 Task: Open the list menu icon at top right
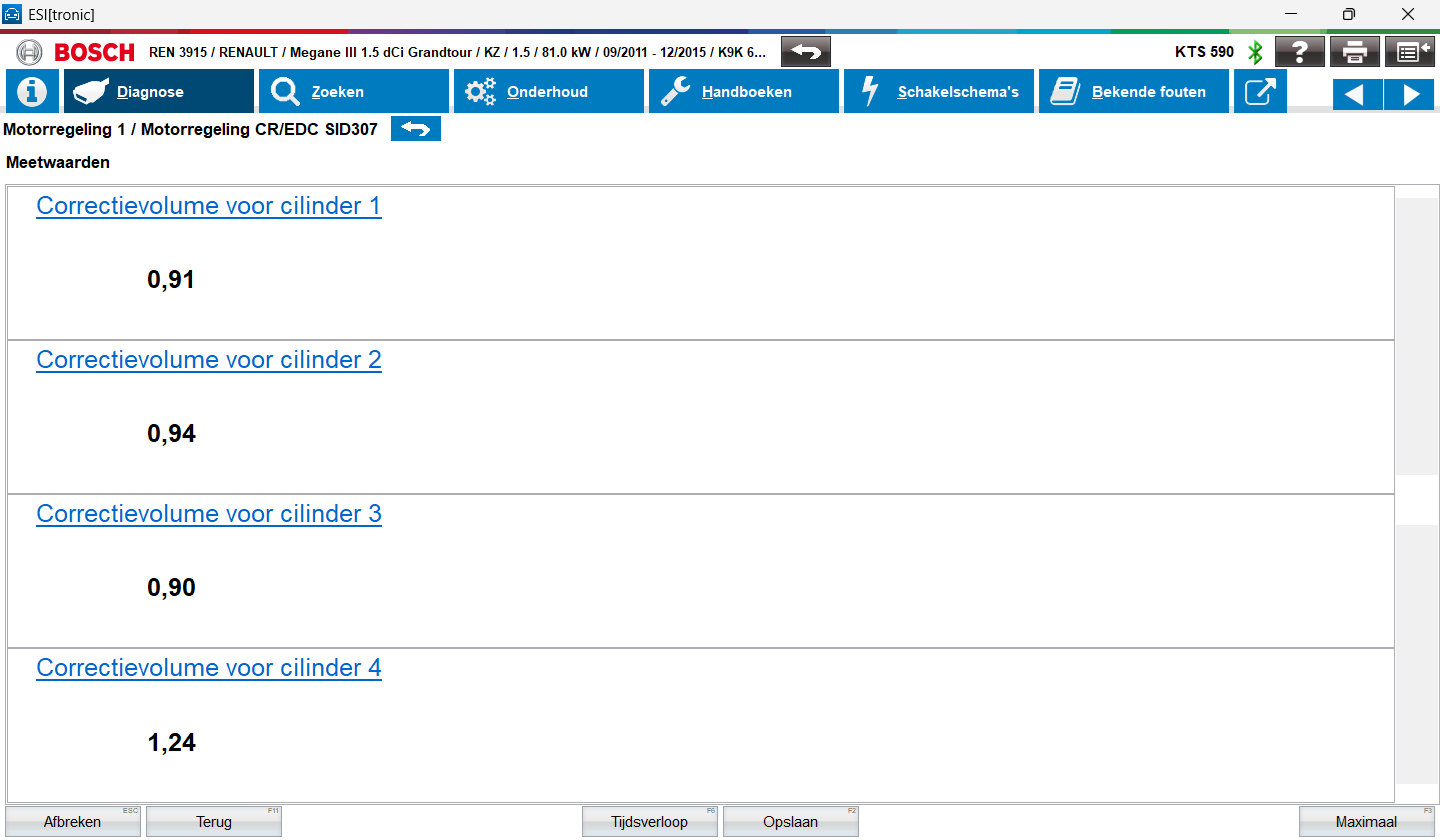click(x=1409, y=52)
